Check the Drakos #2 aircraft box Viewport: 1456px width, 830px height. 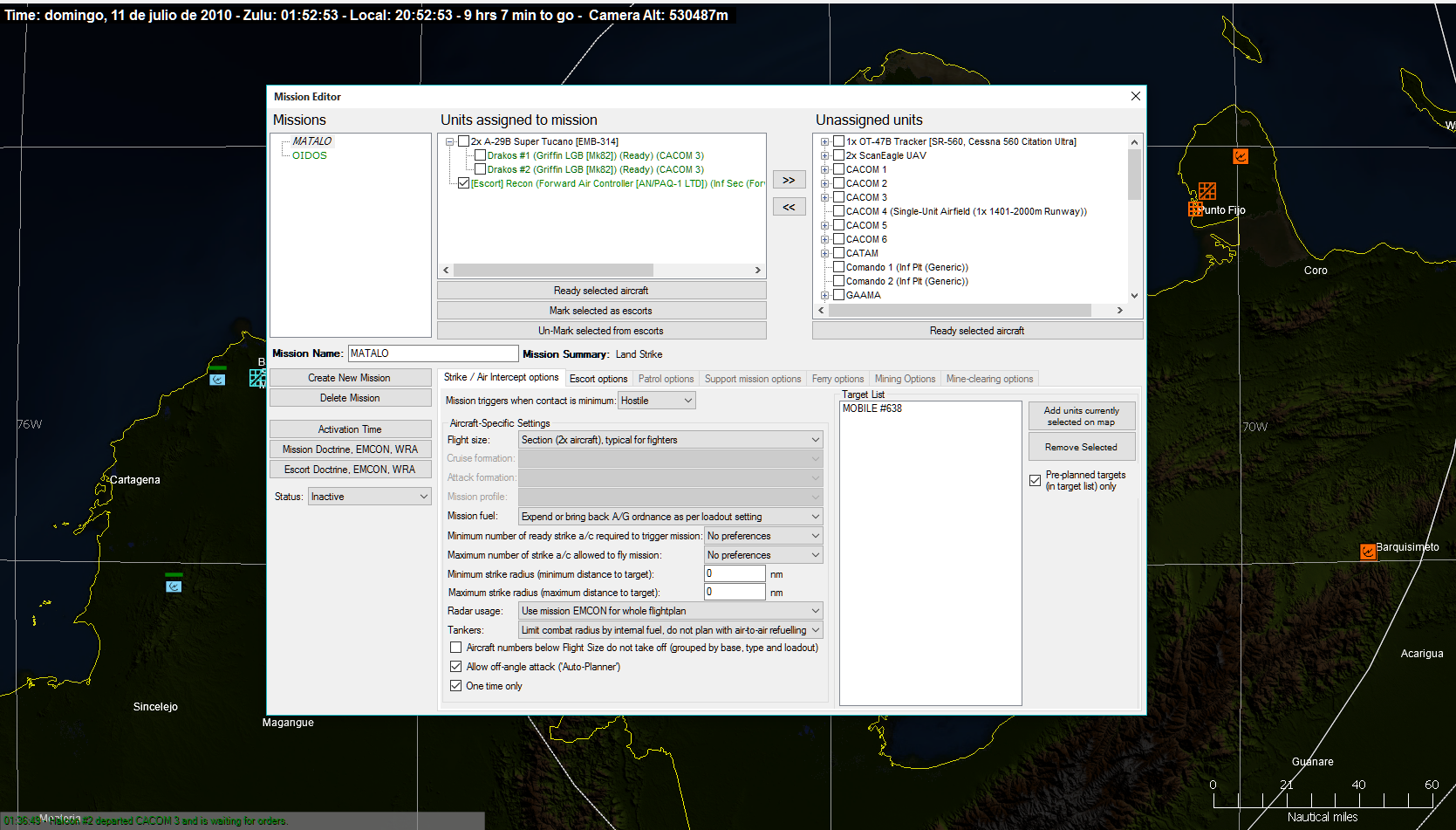pyautogui.click(x=480, y=169)
